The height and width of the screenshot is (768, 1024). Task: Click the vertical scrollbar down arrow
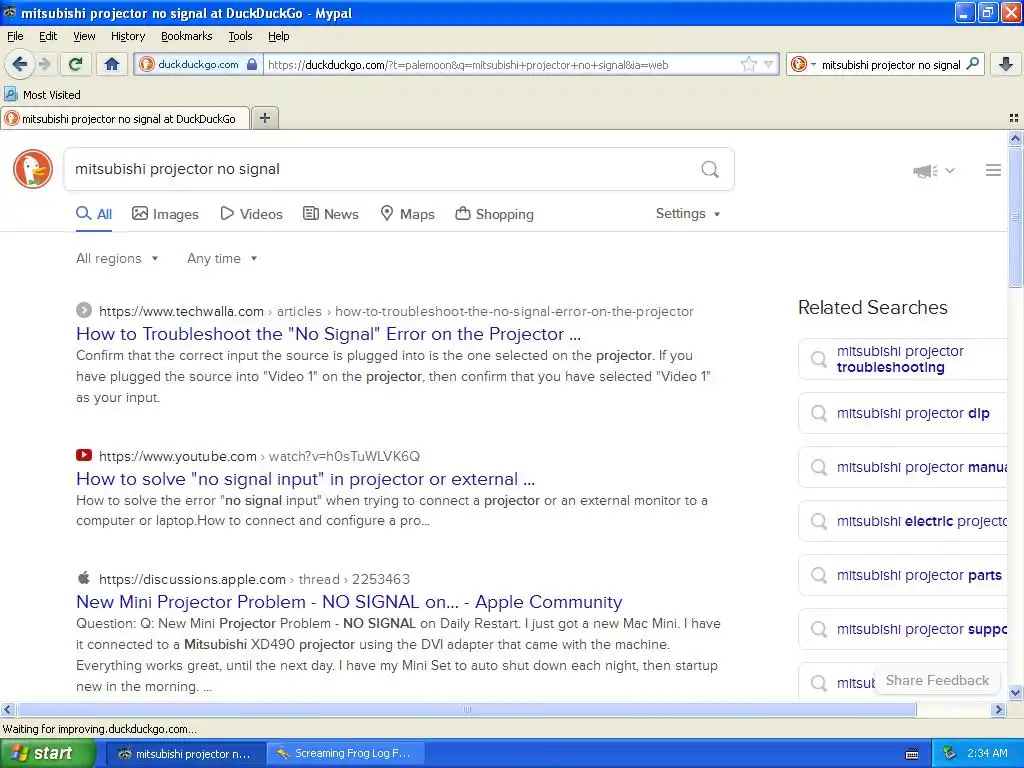point(1015,693)
